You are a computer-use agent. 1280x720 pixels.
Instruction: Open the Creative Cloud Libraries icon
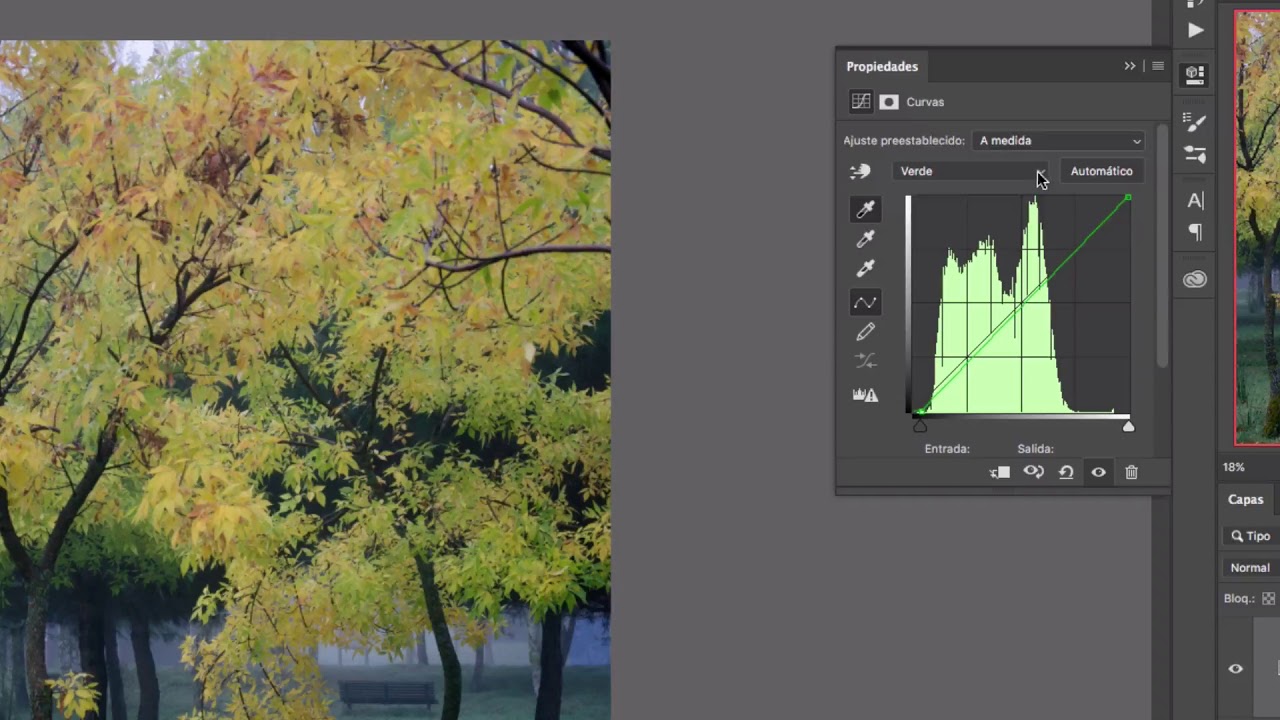(1194, 280)
